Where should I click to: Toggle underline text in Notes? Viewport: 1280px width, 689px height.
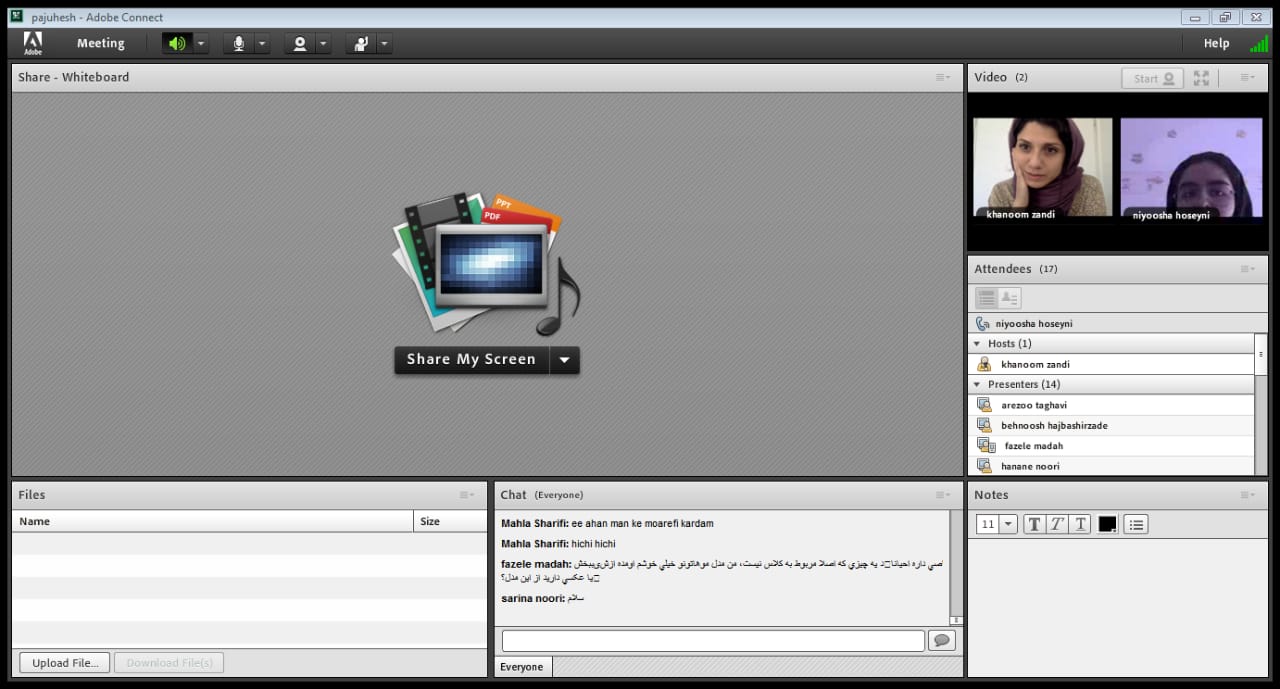(x=1080, y=524)
